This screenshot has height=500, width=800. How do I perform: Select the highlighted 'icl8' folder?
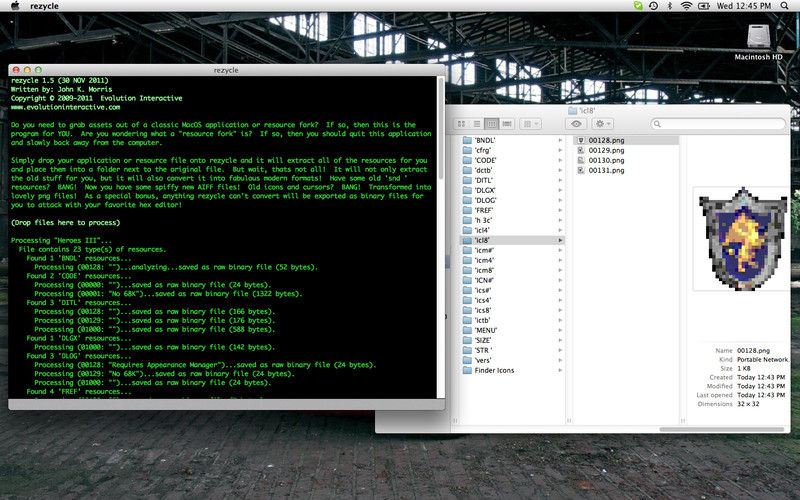[512, 240]
